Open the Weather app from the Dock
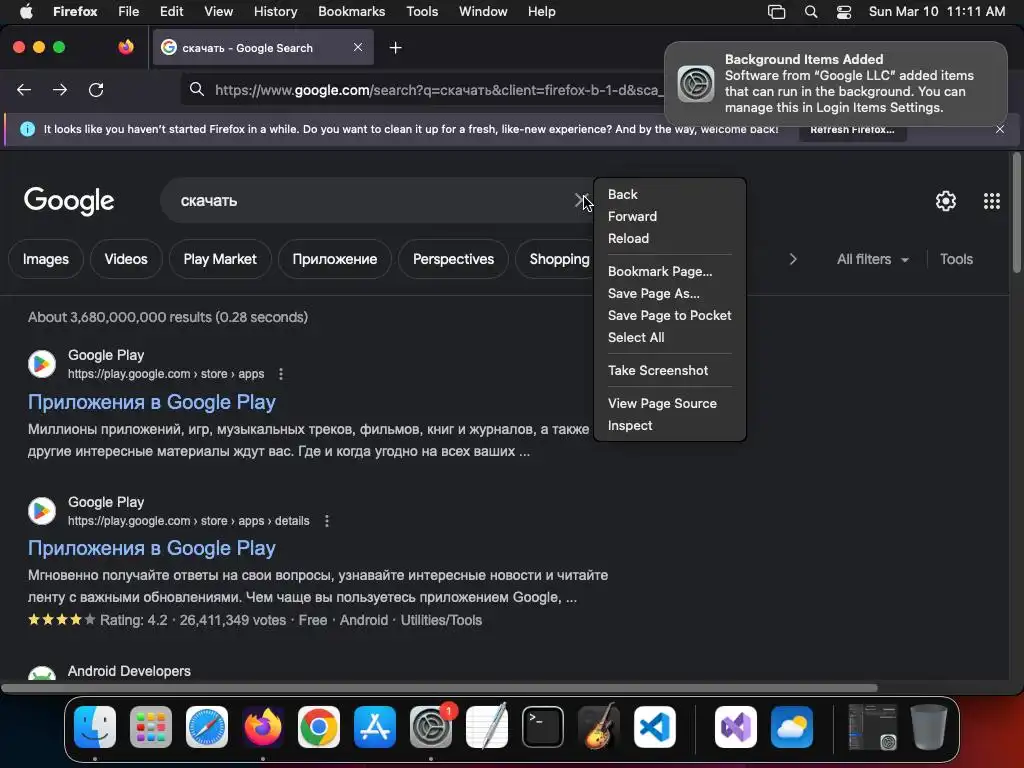1024x768 pixels. (x=792, y=727)
